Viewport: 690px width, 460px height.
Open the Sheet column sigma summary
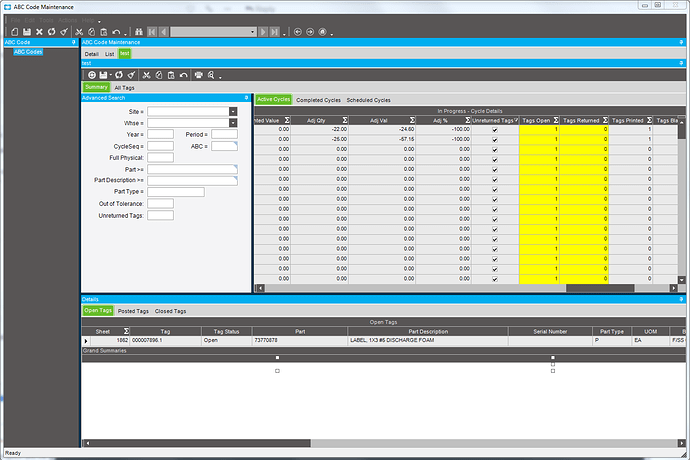126,331
